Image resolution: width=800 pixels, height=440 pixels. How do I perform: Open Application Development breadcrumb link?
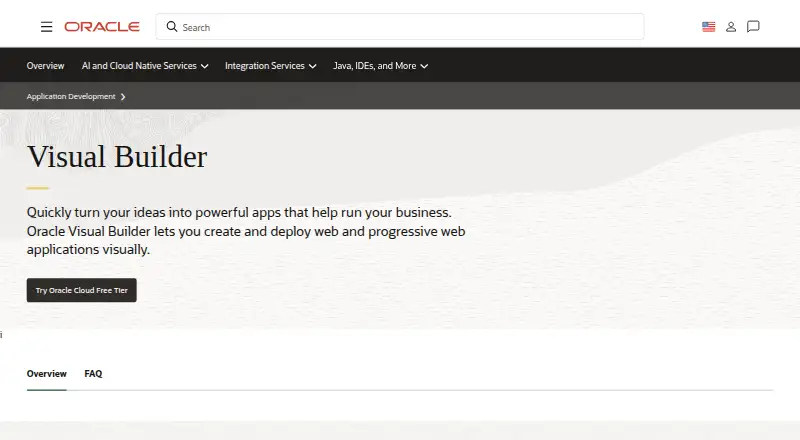71,96
